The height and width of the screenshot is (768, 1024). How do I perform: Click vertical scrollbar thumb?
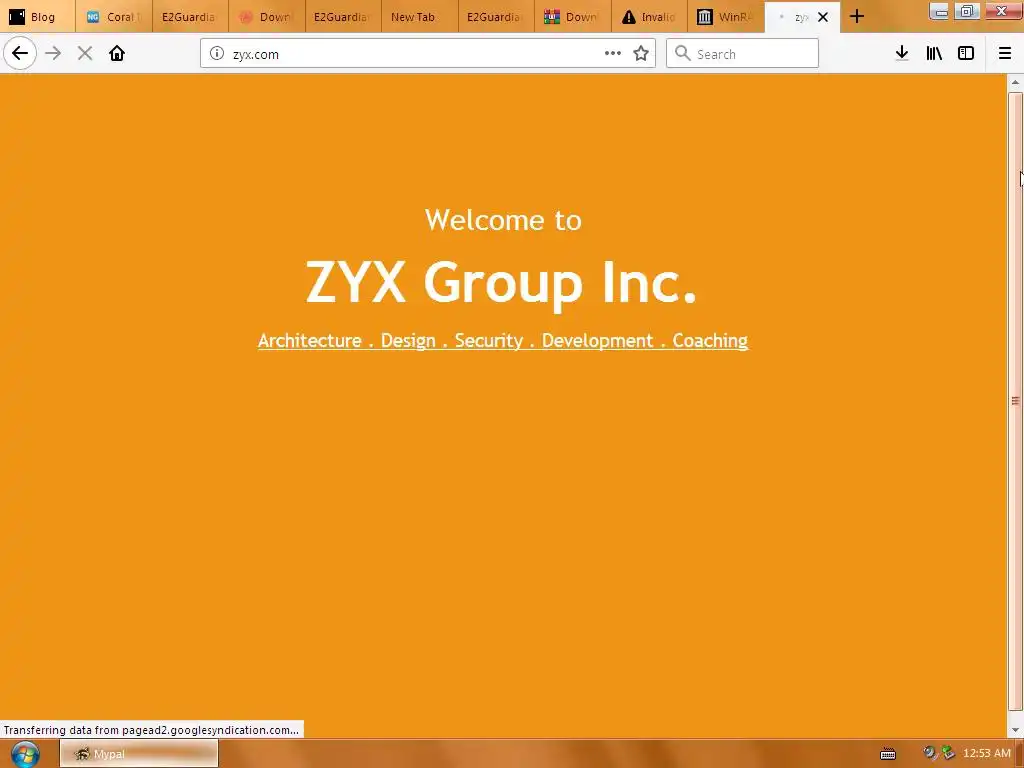coord(1015,401)
